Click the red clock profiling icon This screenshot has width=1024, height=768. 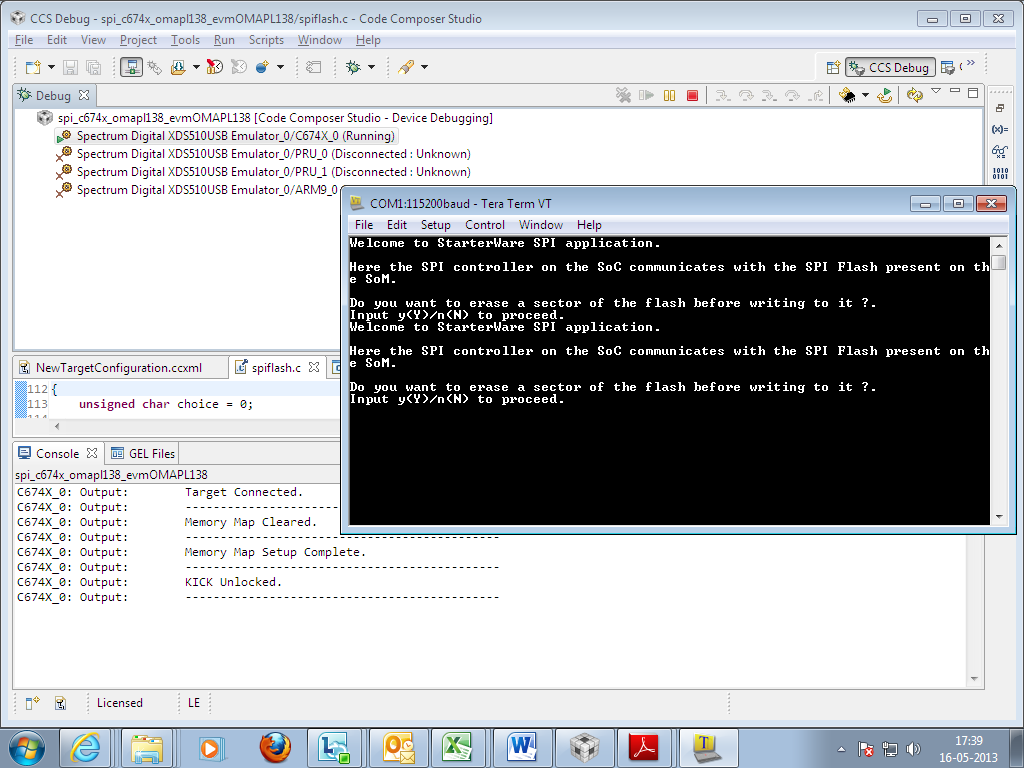[x=215, y=67]
